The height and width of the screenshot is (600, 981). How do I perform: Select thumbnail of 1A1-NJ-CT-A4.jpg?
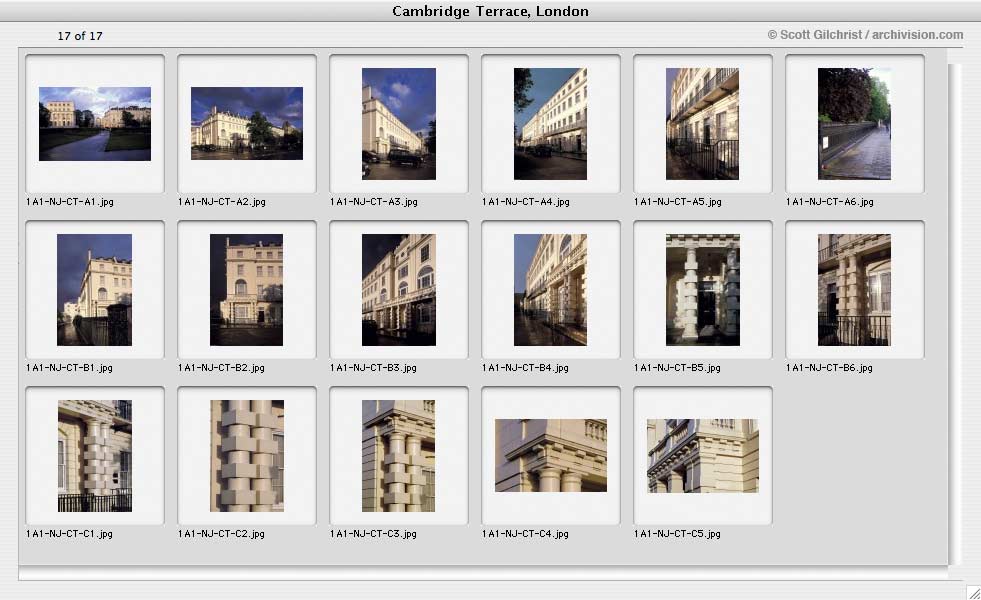[551, 124]
